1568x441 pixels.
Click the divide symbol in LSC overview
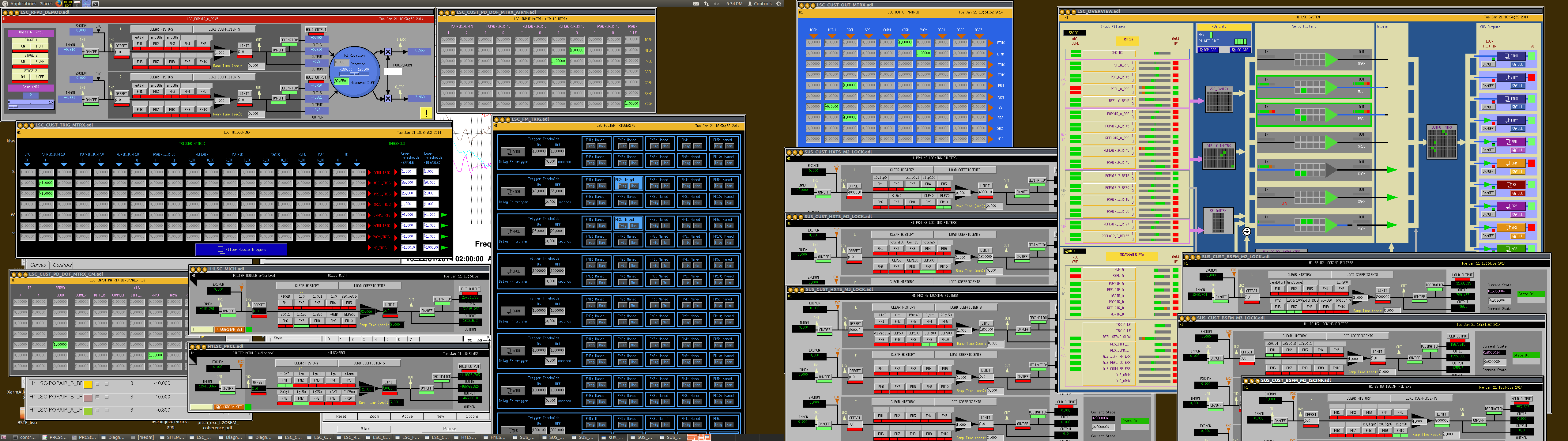click(1247, 232)
